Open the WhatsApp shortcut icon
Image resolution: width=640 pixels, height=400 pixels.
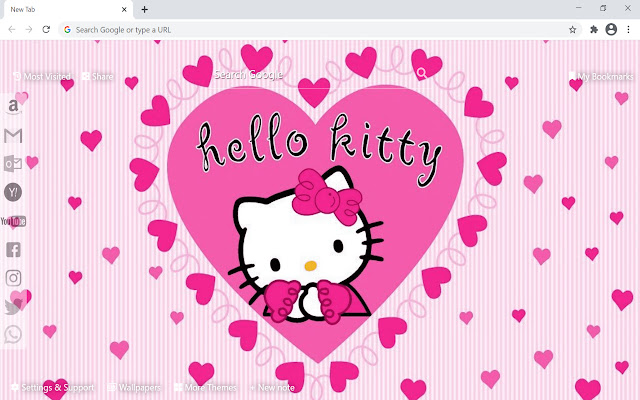tap(13, 335)
